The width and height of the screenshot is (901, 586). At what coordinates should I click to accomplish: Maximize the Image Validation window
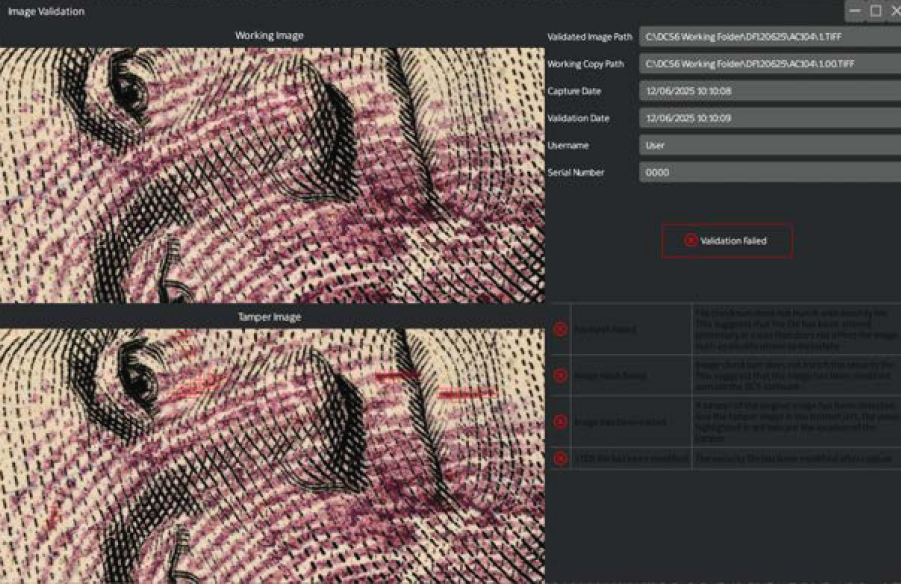pos(876,10)
